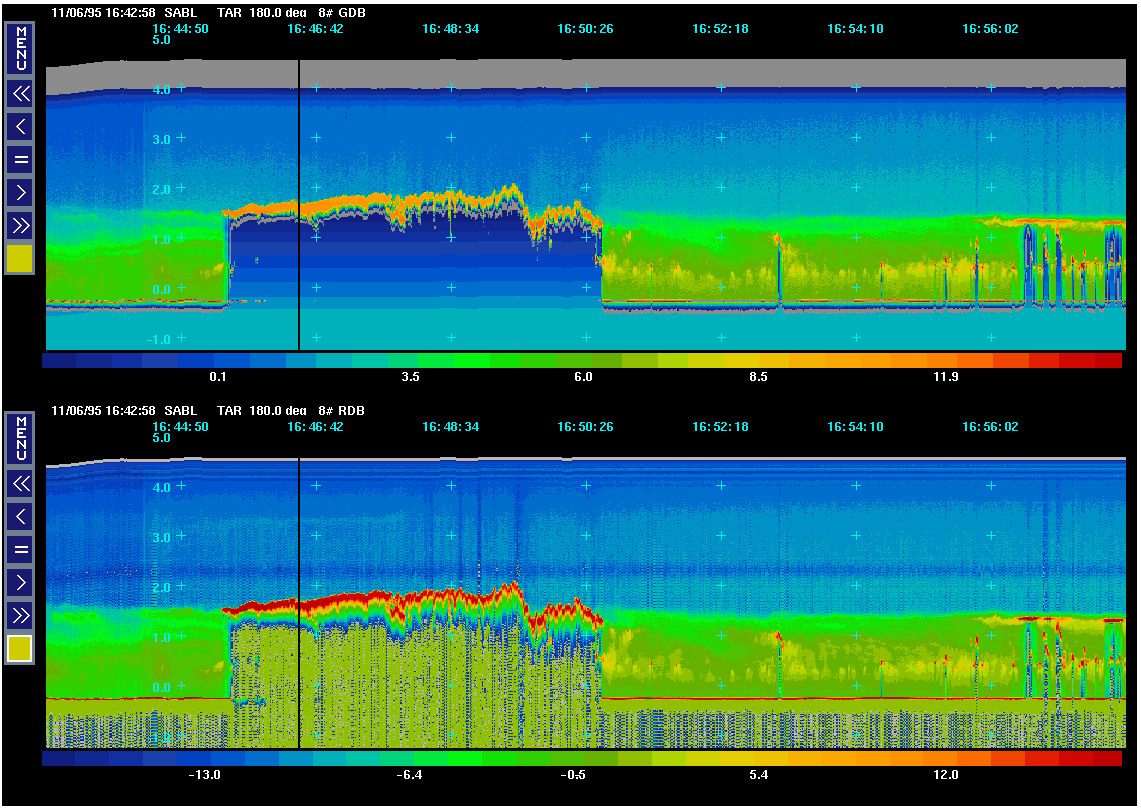Open the MENU button in the top GDB panel
1141x810 pixels.
(21, 48)
